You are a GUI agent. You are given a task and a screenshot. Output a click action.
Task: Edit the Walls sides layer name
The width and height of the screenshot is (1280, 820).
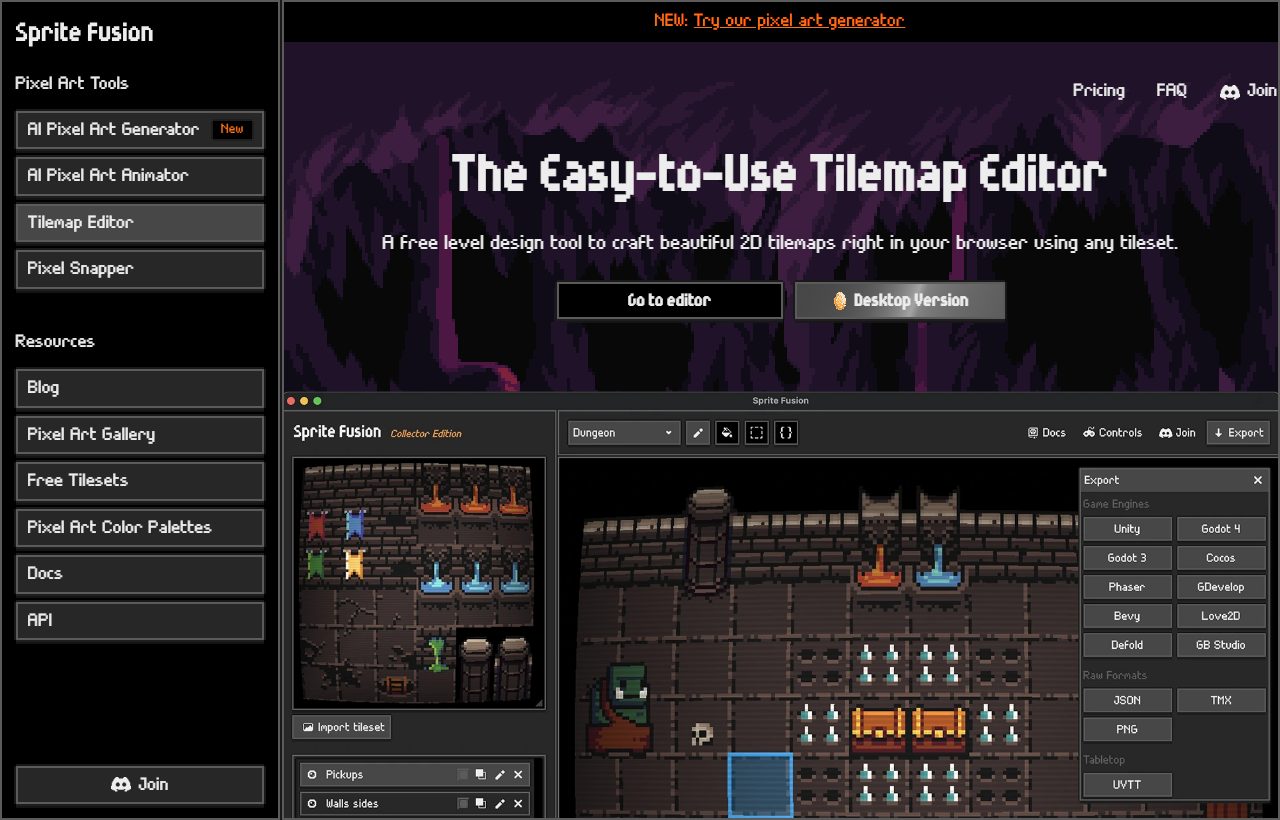click(x=500, y=803)
